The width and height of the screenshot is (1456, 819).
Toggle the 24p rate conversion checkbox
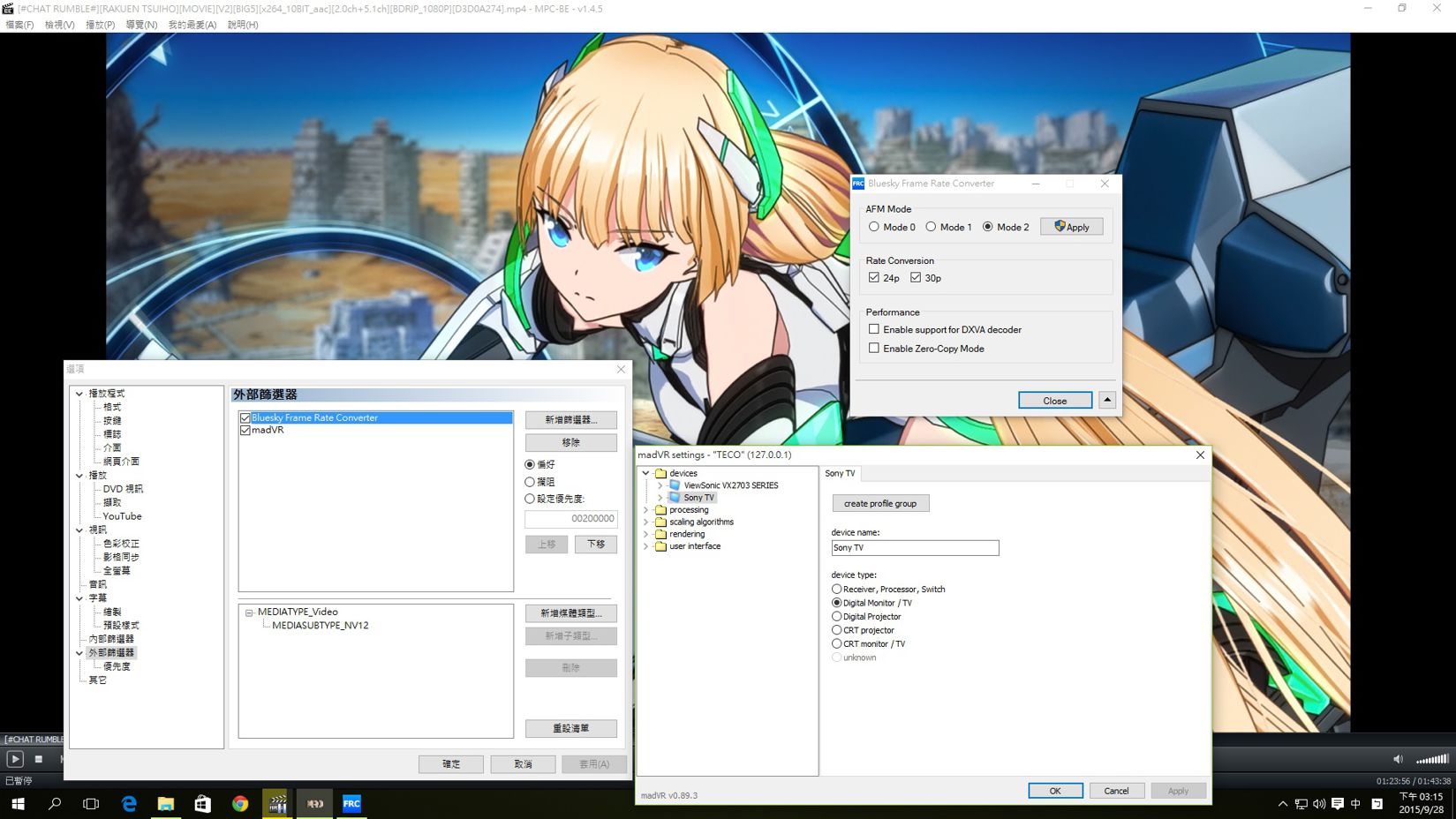tap(874, 278)
